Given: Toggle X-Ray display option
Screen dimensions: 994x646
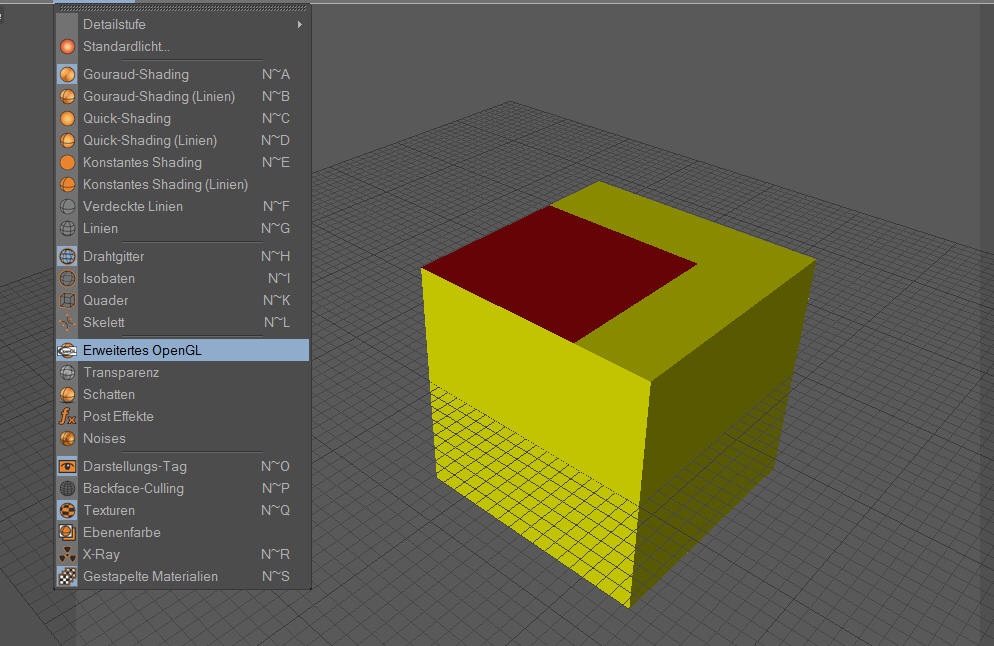Looking at the screenshot, I should (183, 555).
